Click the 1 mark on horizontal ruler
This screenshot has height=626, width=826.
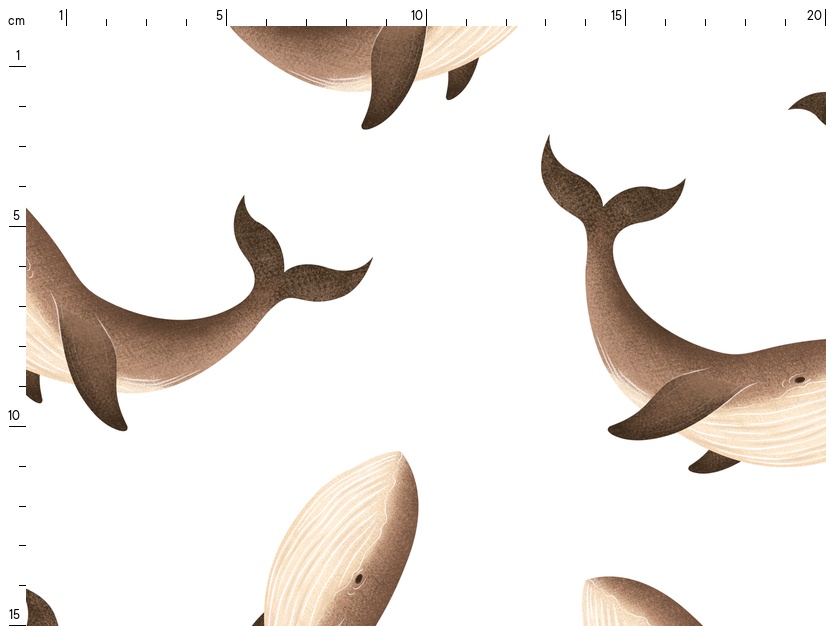62,15
